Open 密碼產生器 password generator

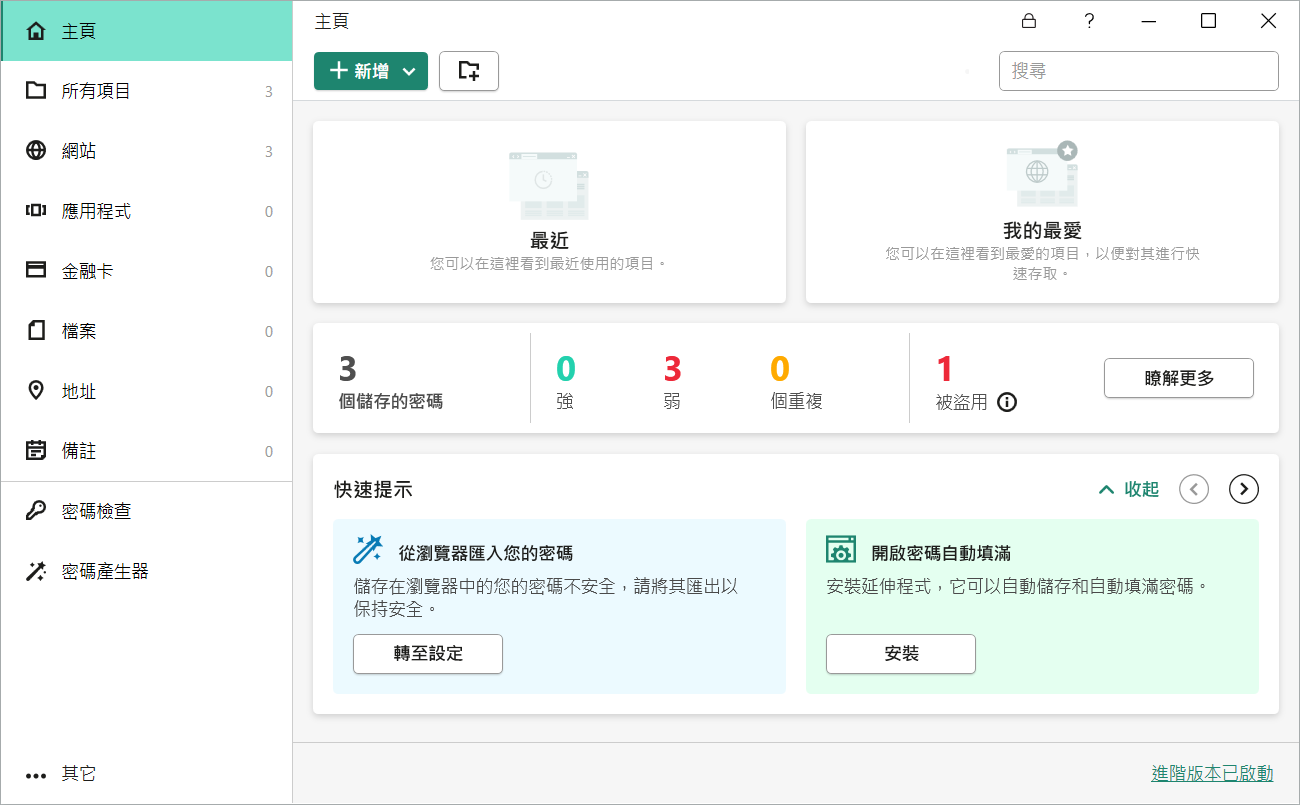(x=105, y=572)
